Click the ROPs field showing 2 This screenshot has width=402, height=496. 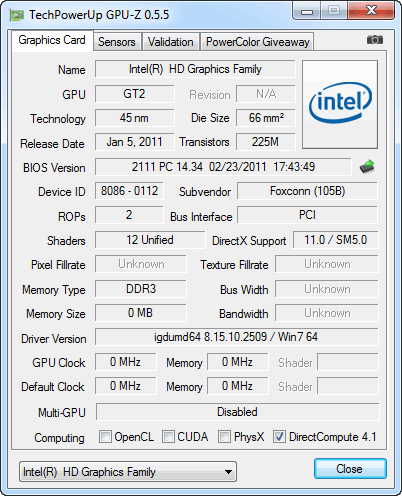pyautogui.click(x=129, y=215)
